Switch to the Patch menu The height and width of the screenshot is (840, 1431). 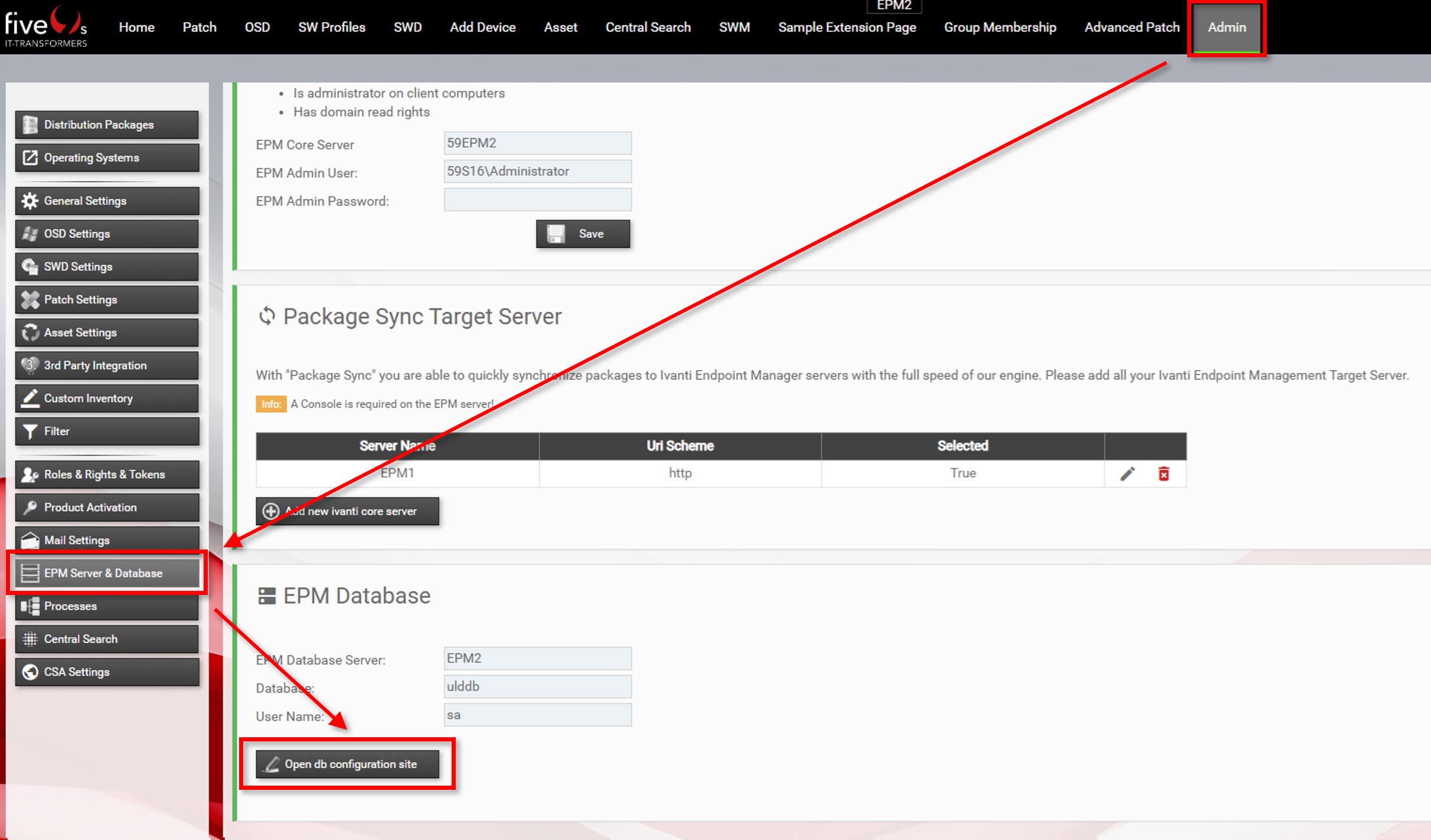pyautogui.click(x=200, y=27)
